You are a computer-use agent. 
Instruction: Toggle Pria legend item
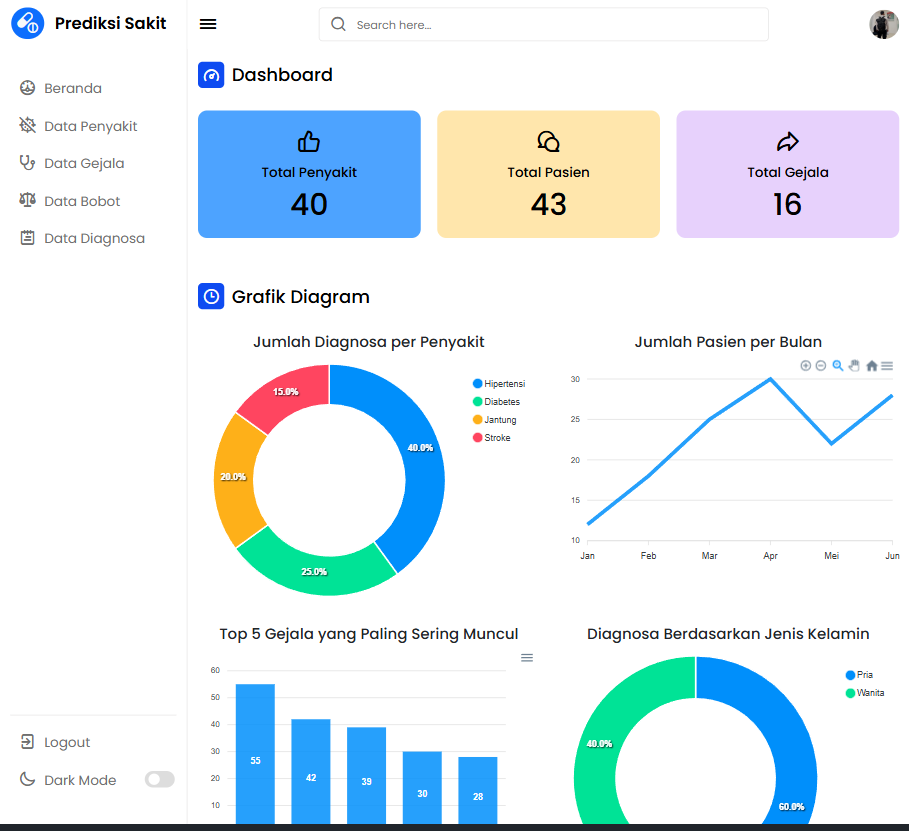[860, 675]
